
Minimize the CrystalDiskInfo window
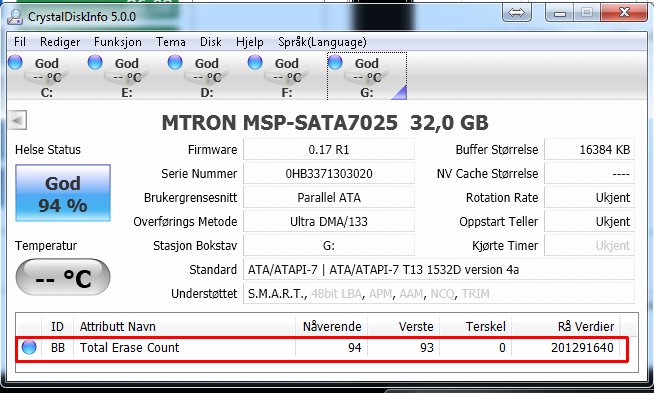click(559, 13)
